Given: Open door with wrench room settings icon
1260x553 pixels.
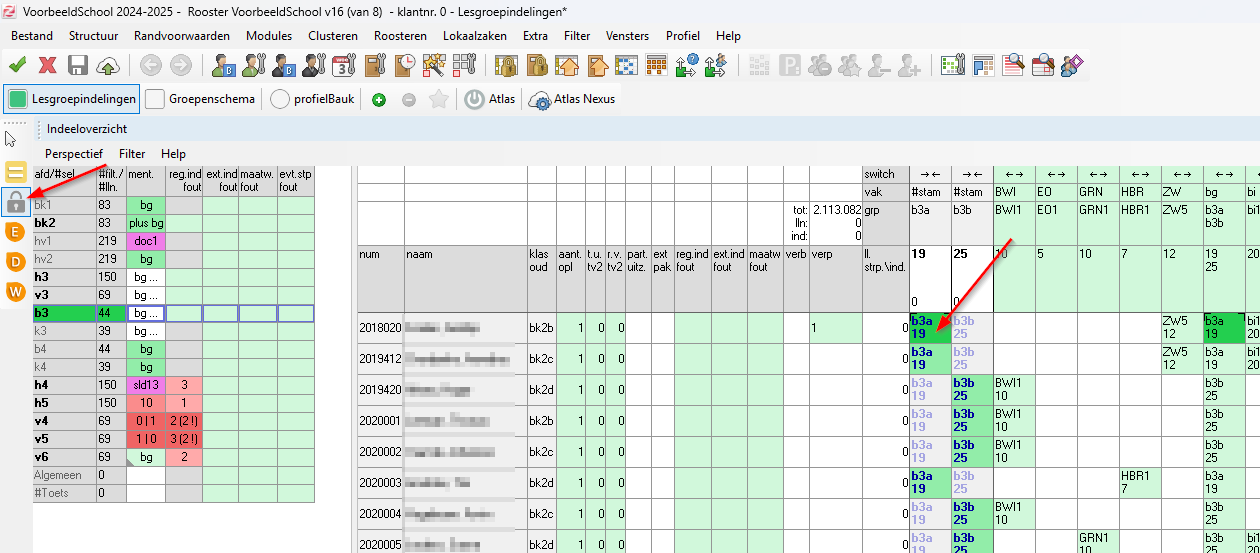Looking at the screenshot, I should 375,66.
